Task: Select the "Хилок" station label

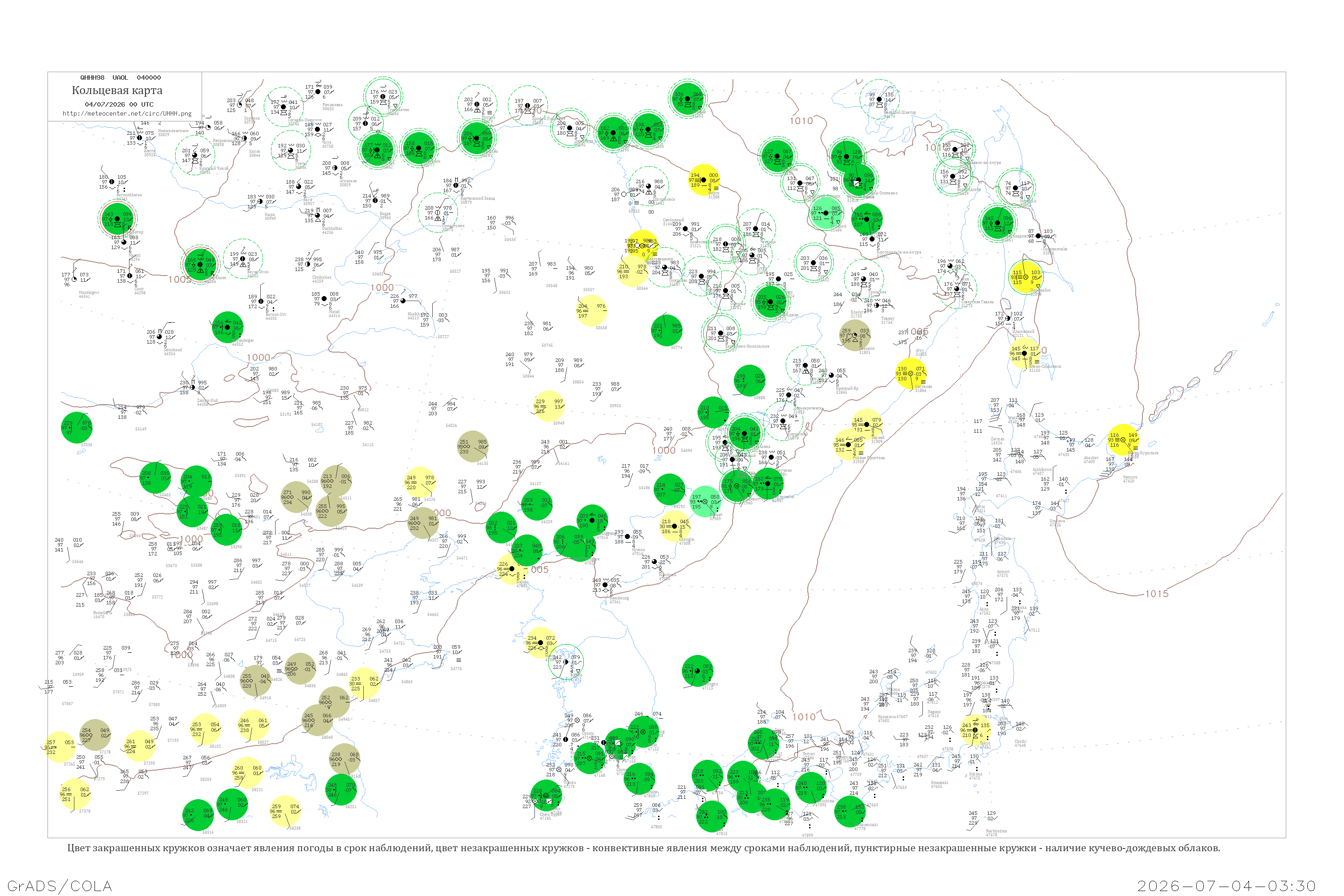Action: click(x=254, y=151)
